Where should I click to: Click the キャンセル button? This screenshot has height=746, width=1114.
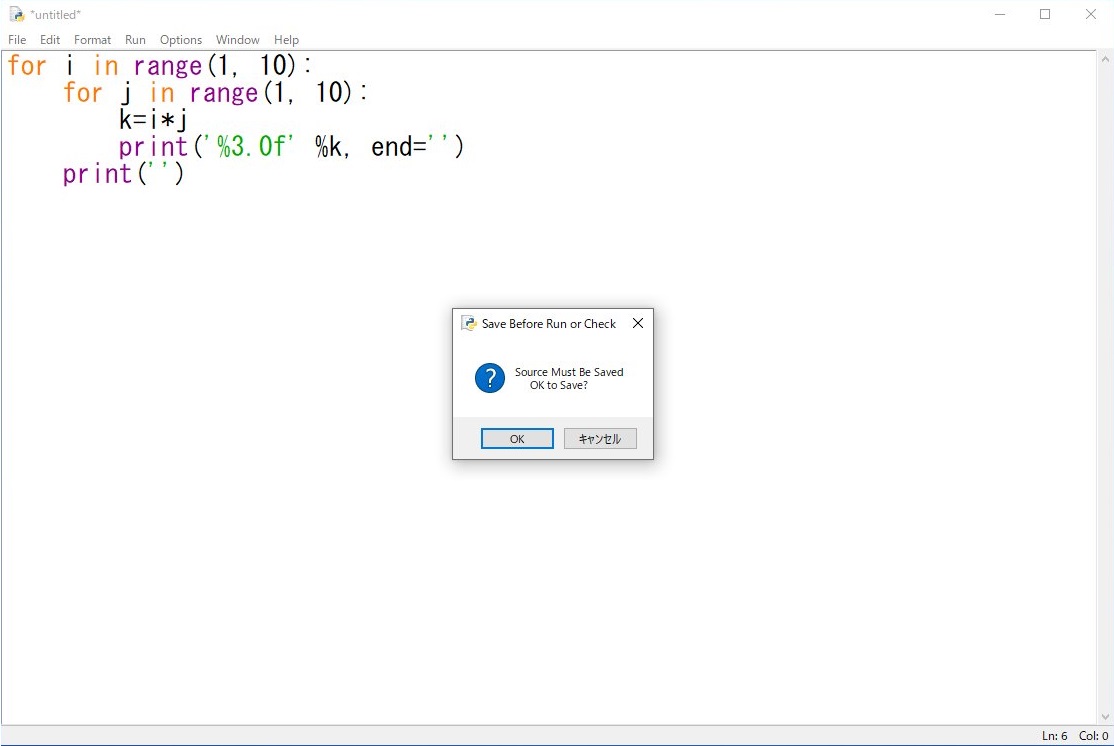click(x=600, y=439)
